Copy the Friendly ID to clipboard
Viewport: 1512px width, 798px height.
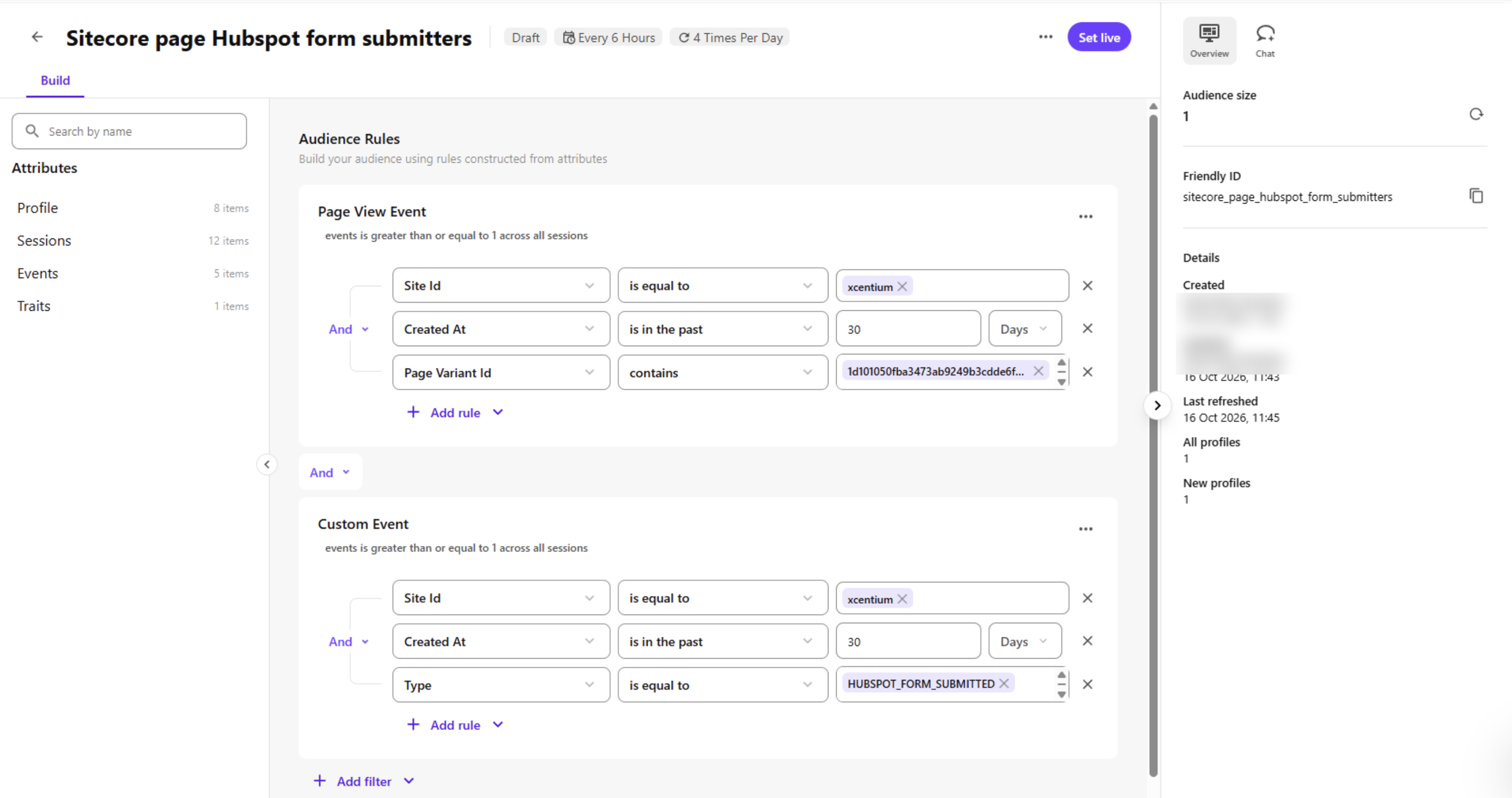(1476, 195)
